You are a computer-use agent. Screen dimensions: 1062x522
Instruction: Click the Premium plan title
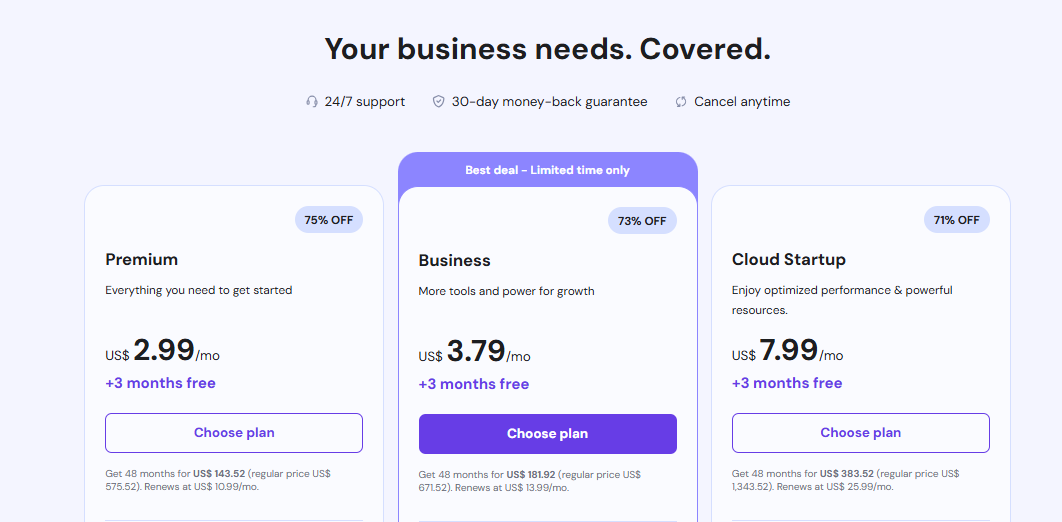tap(142, 259)
